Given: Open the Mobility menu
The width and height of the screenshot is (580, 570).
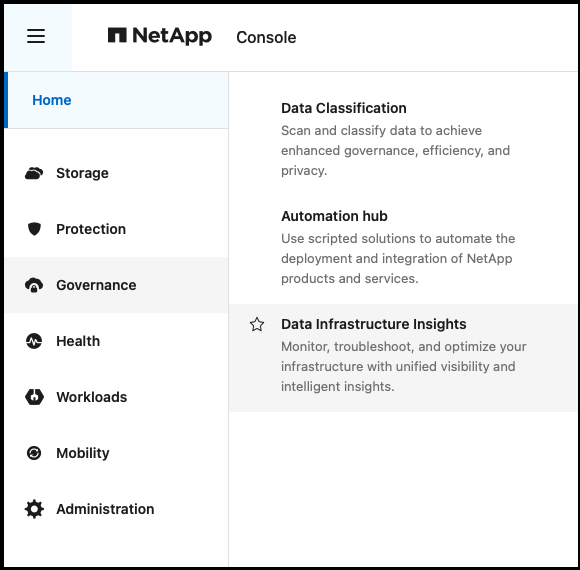Looking at the screenshot, I should point(116,453).
